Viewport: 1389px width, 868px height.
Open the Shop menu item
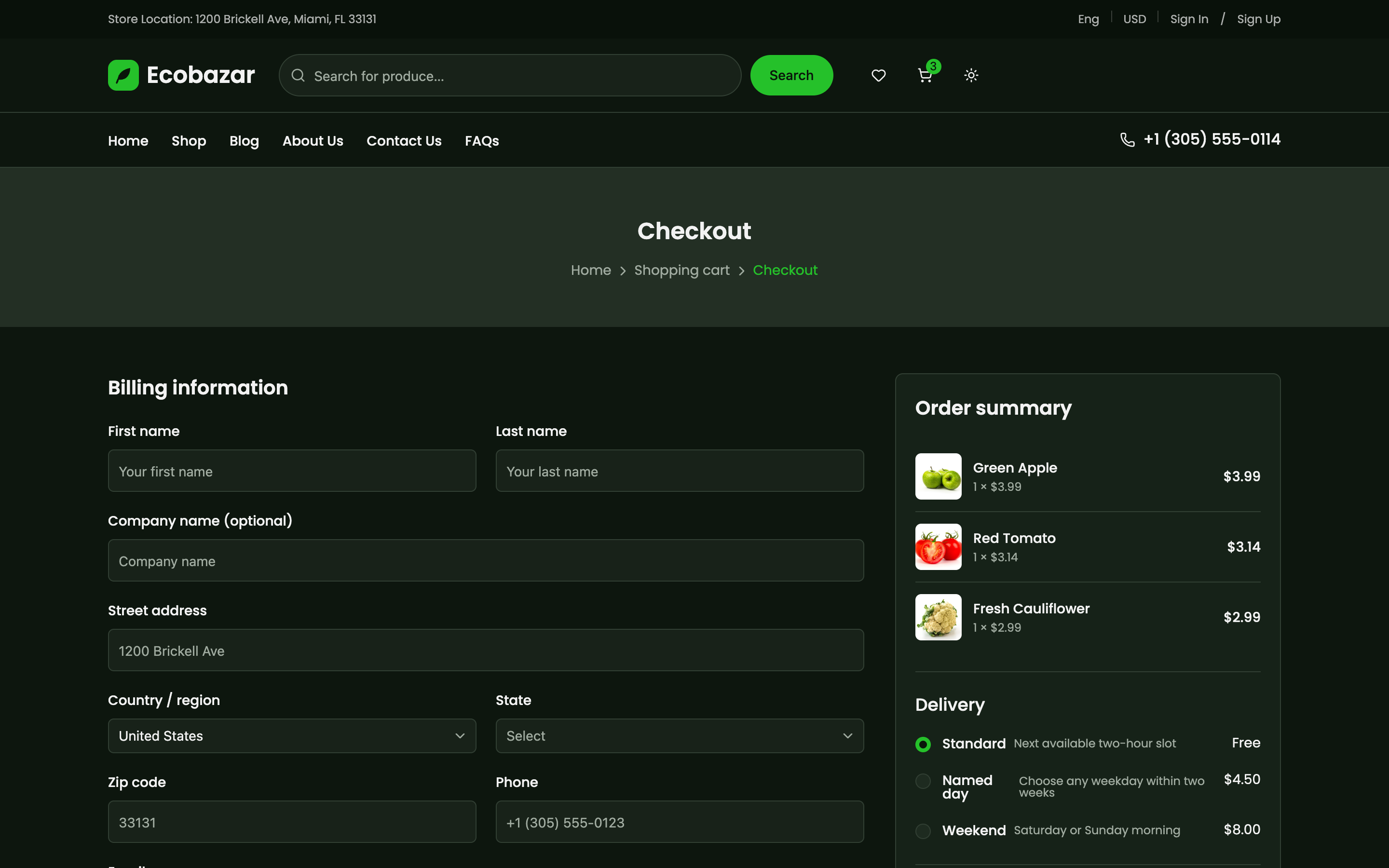pos(189,141)
